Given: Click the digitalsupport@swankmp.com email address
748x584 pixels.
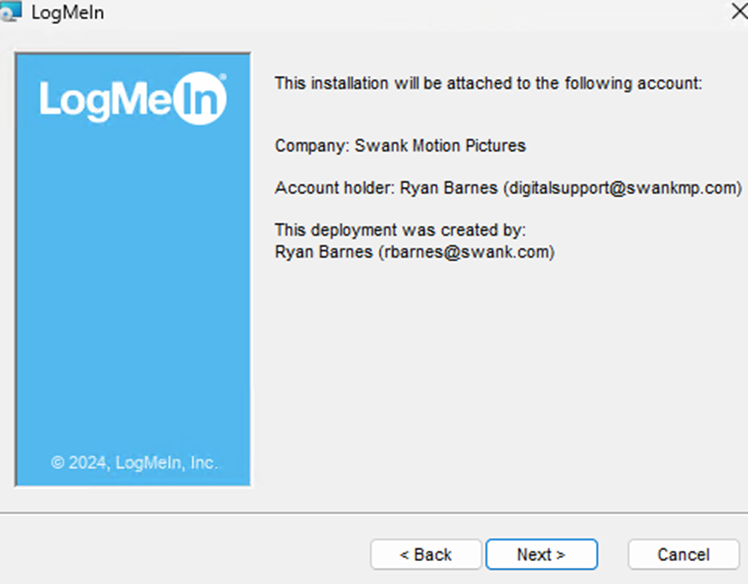Looking at the screenshot, I should 622,188.
